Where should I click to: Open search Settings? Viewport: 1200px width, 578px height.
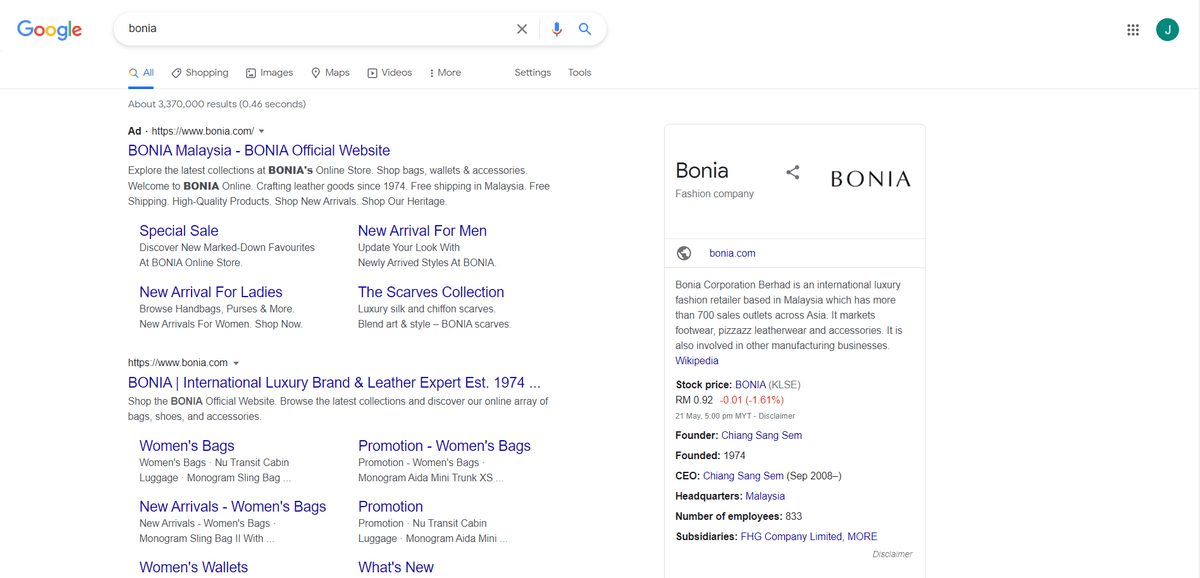(x=532, y=73)
